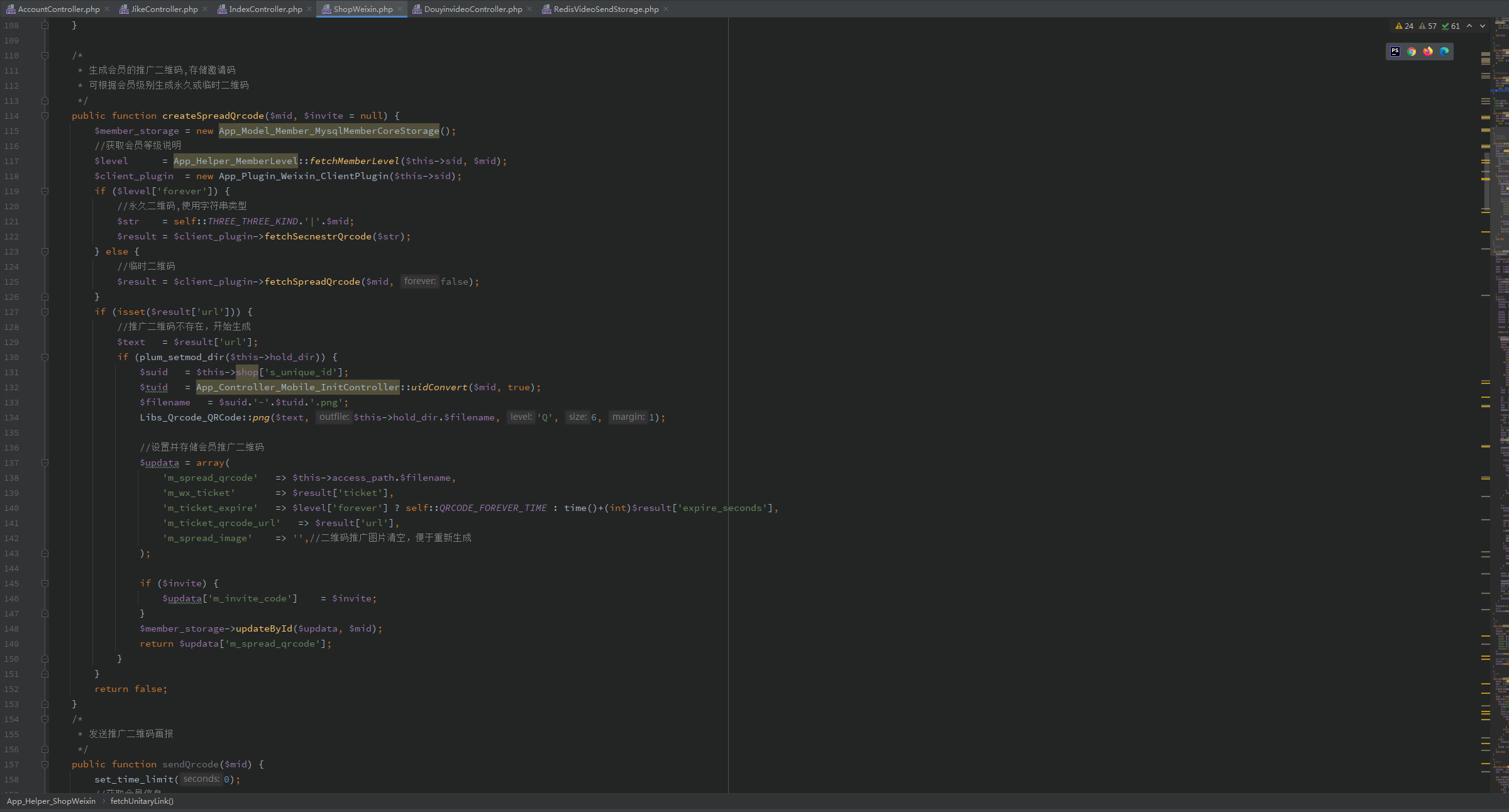The height and width of the screenshot is (812, 1509).
Task: Open file preview in Edge browser
Action: point(1444,52)
